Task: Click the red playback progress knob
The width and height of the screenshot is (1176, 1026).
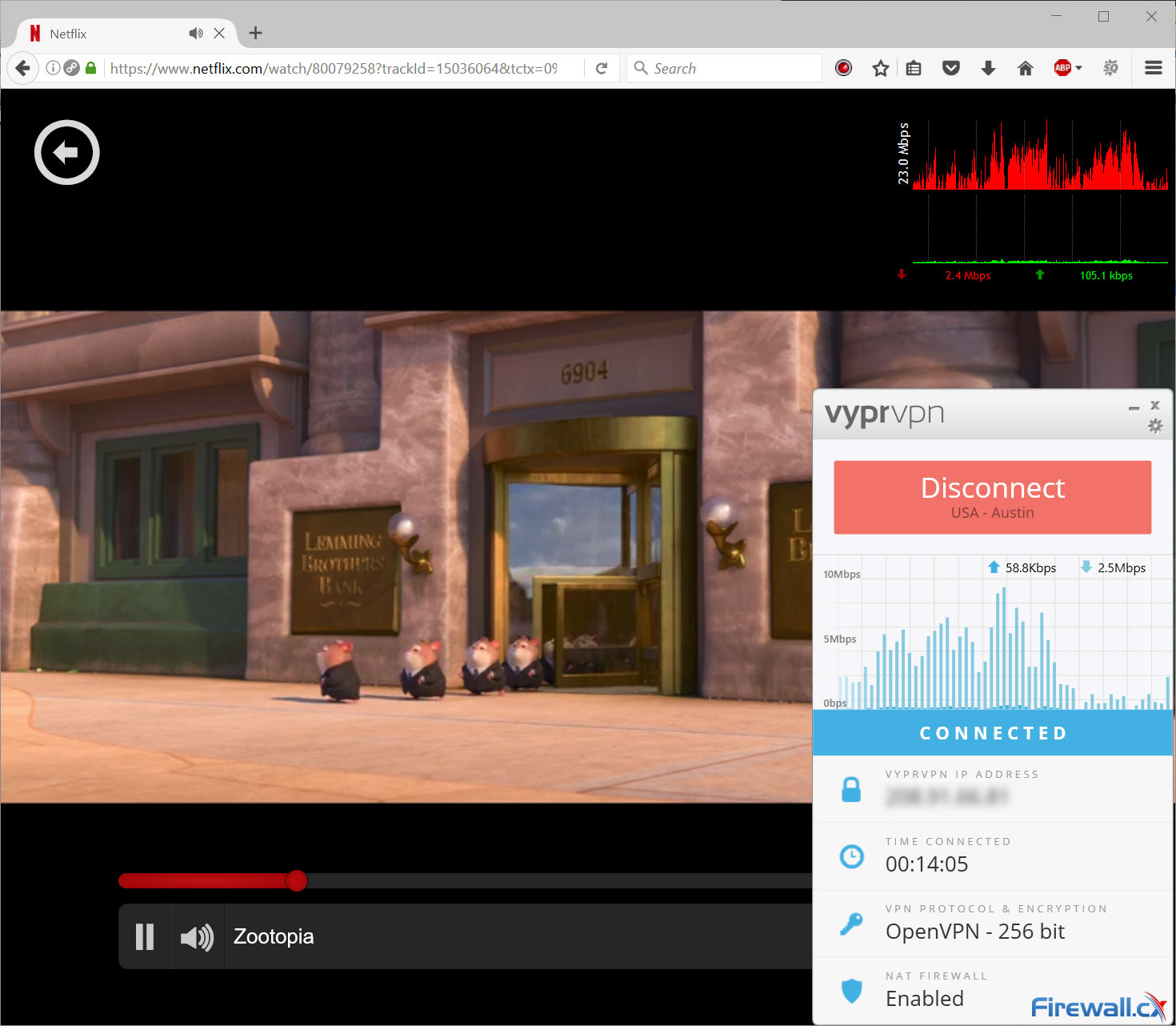Action: click(297, 880)
